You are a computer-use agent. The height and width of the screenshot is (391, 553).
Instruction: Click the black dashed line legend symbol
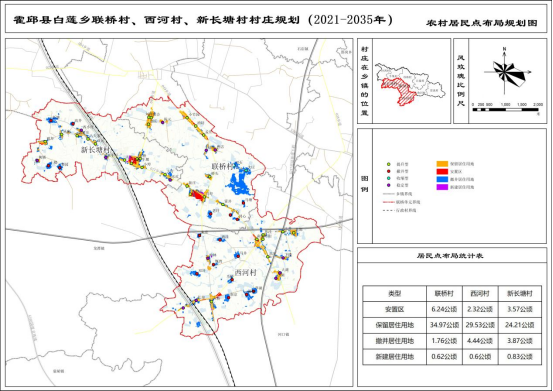[389, 210]
